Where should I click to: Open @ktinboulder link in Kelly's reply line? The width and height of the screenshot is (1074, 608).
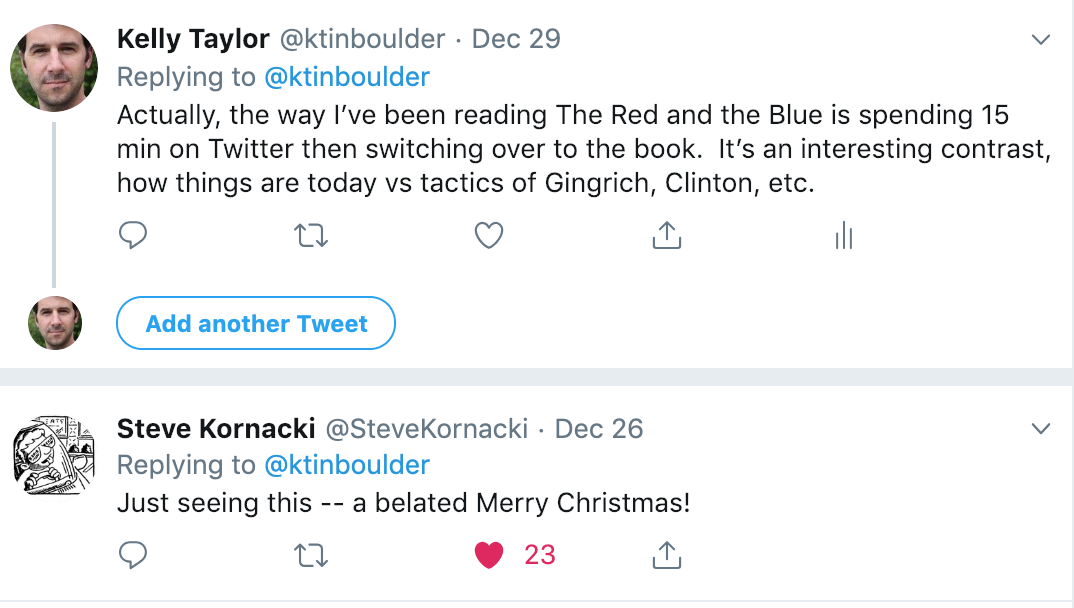click(347, 77)
